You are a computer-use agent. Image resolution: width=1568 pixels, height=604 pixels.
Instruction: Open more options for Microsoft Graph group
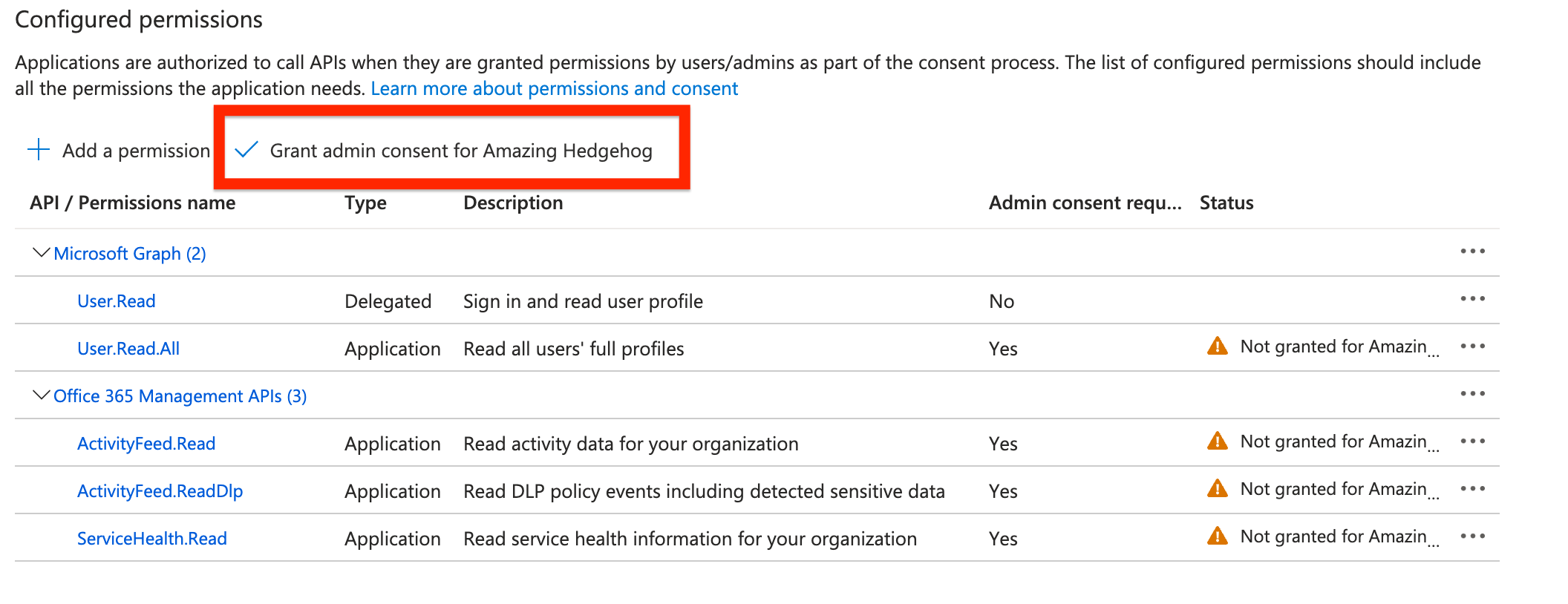[1472, 252]
